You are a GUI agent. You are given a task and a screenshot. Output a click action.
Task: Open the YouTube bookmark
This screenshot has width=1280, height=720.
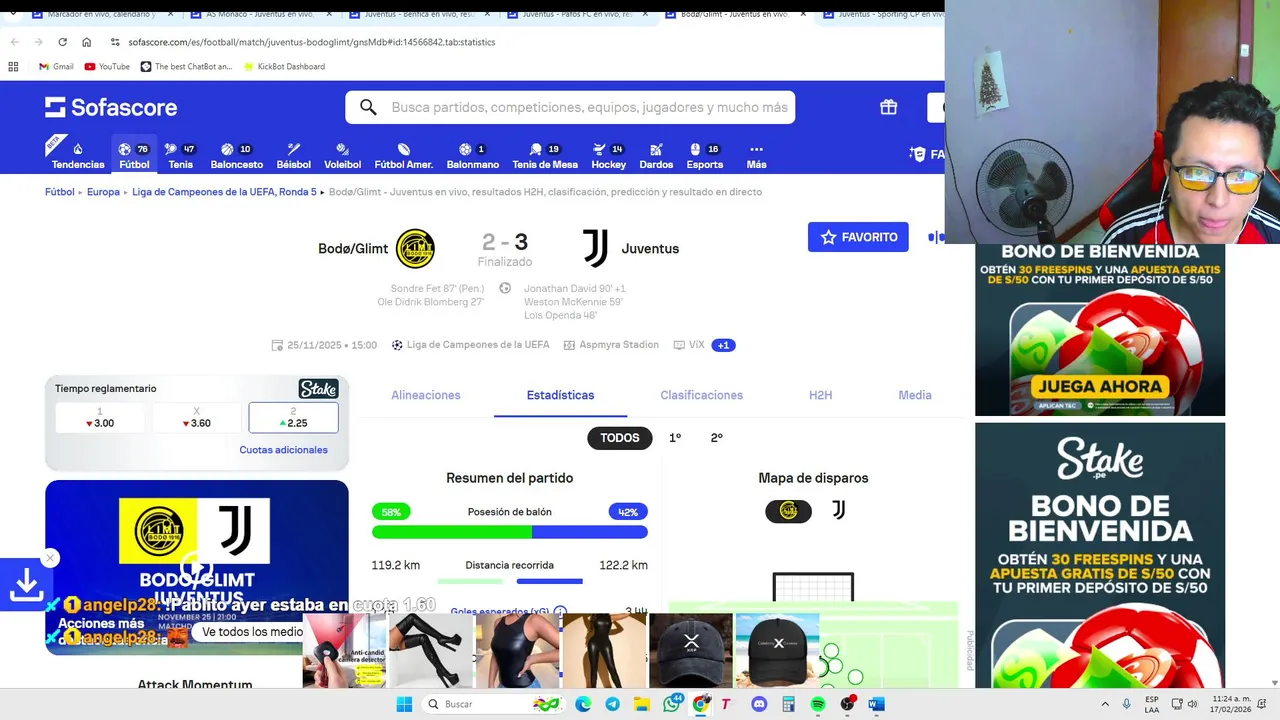click(107, 66)
